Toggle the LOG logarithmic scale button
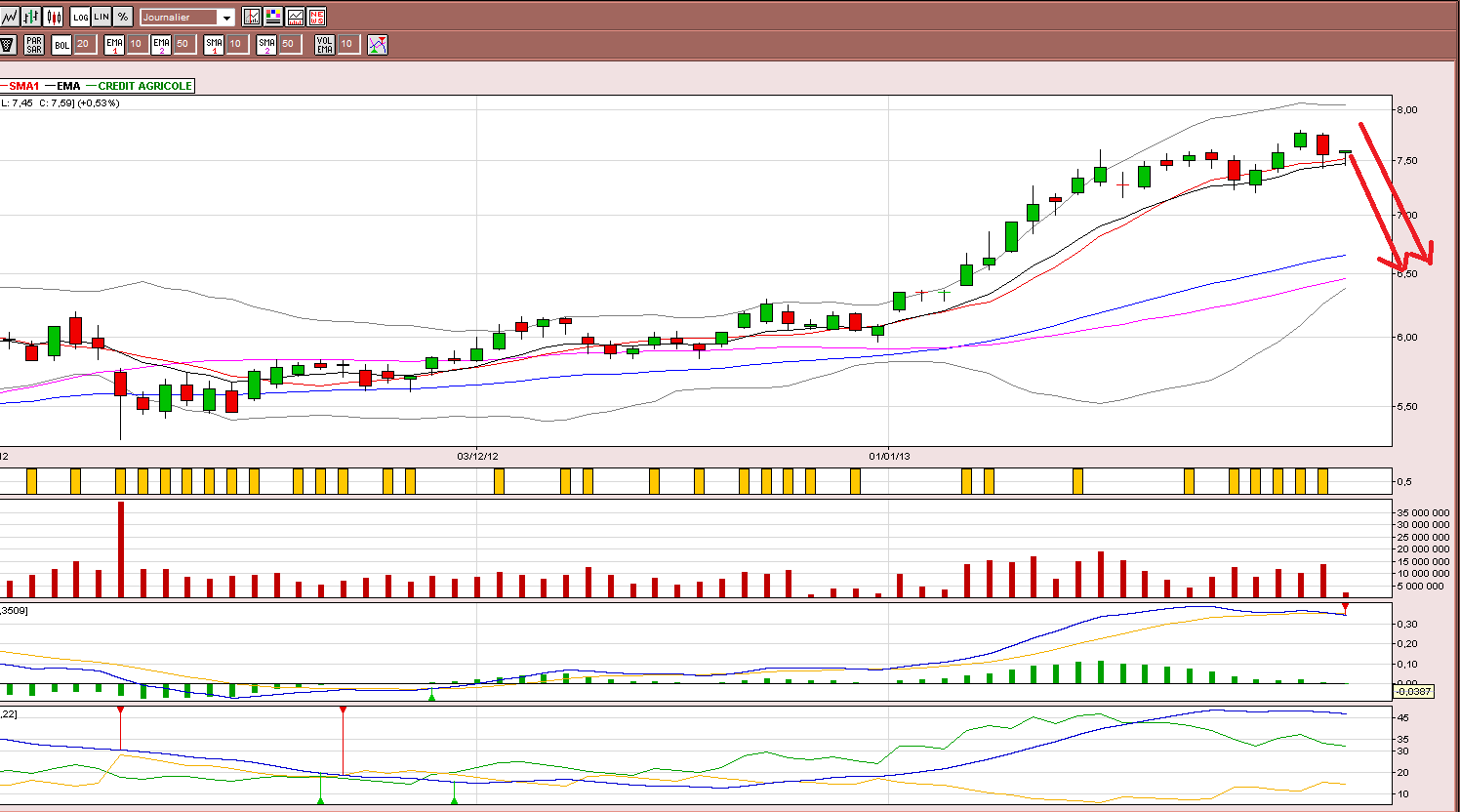Image resolution: width=1460 pixels, height=812 pixels. pos(80,17)
